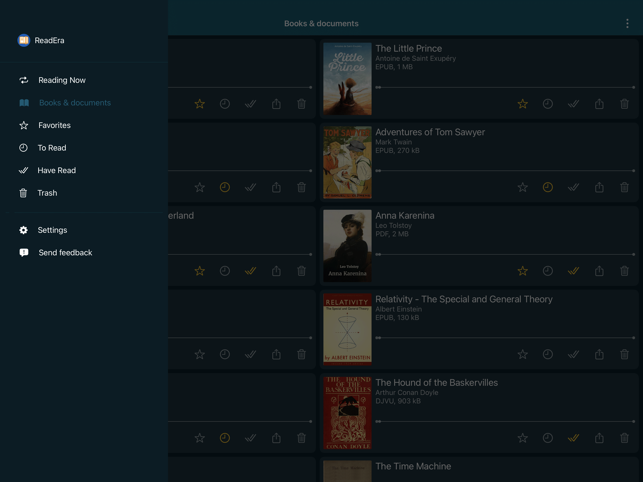Click Relativity reading progress bar

(x=505, y=338)
